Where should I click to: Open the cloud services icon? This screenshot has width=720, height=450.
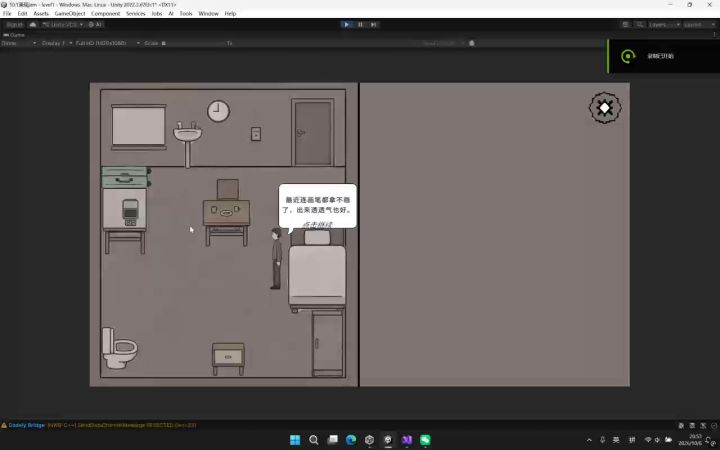pyautogui.click(x=33, y=24)
